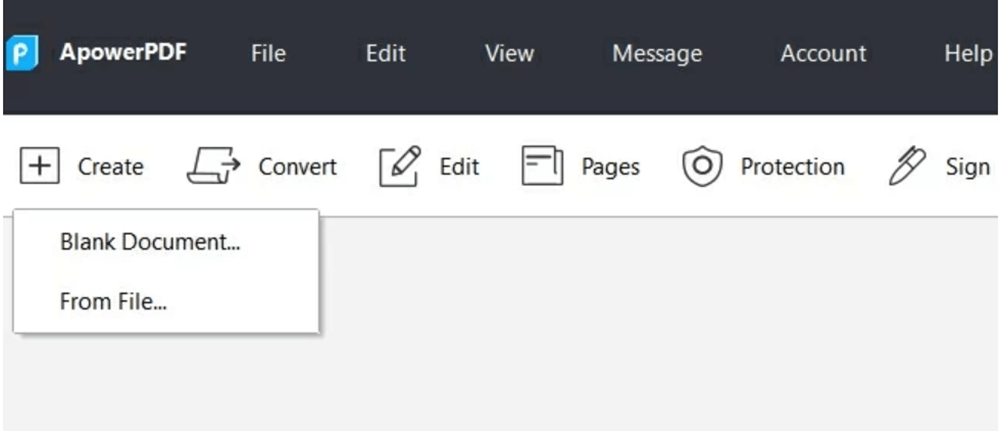Click the Protection shield icon
The image size is (1000, 431).
coord(702,167)
